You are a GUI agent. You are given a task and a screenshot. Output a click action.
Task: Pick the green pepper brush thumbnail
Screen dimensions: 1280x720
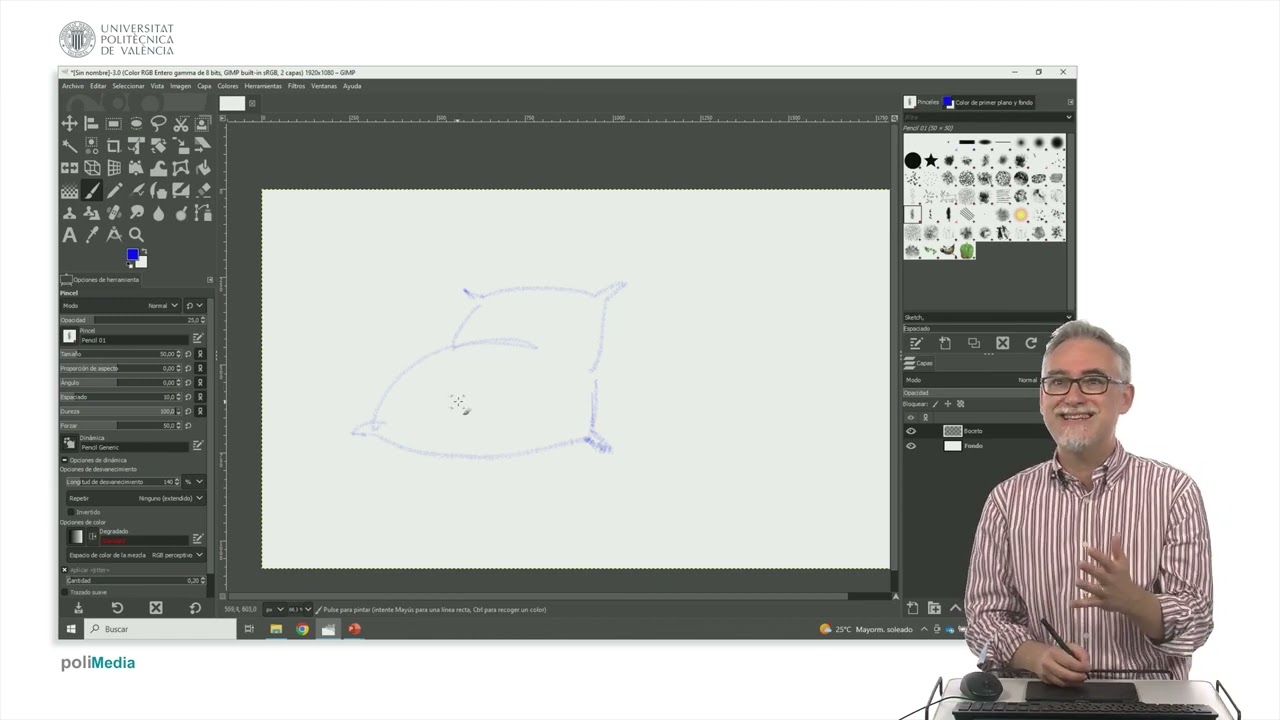pyautogui.click(x=967, y=250)
